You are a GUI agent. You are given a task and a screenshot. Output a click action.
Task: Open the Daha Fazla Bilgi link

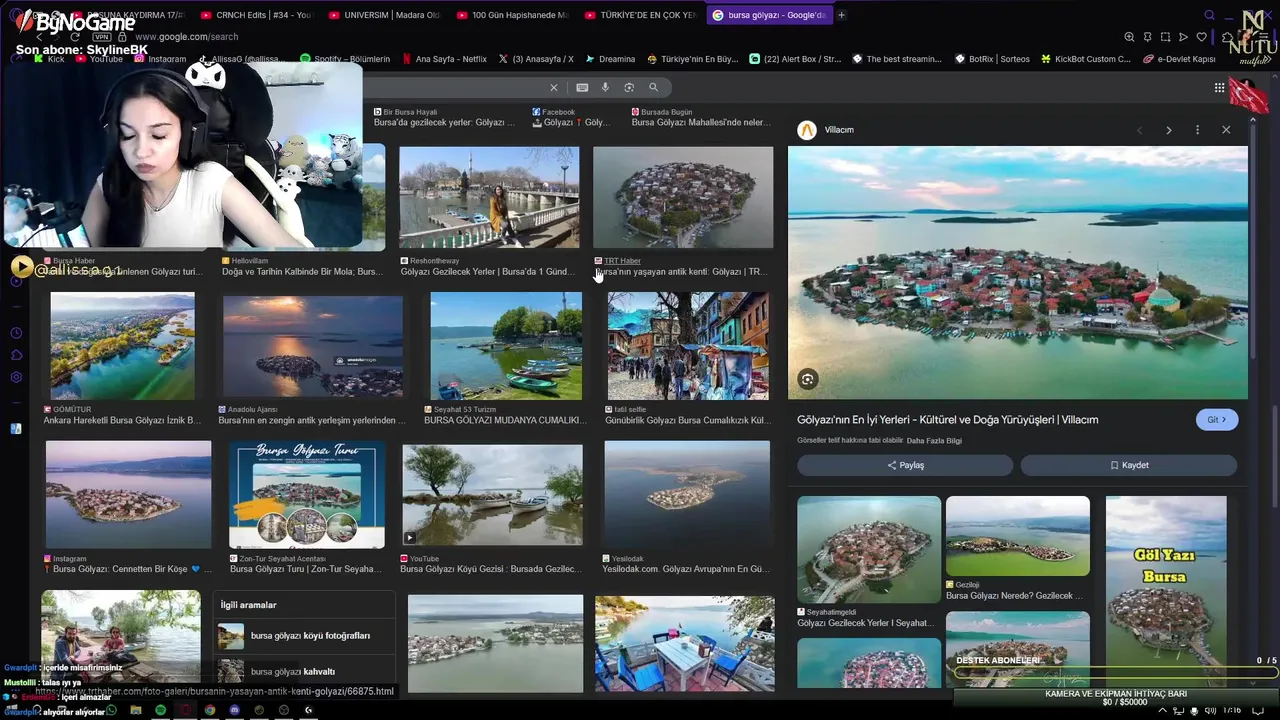934,441
